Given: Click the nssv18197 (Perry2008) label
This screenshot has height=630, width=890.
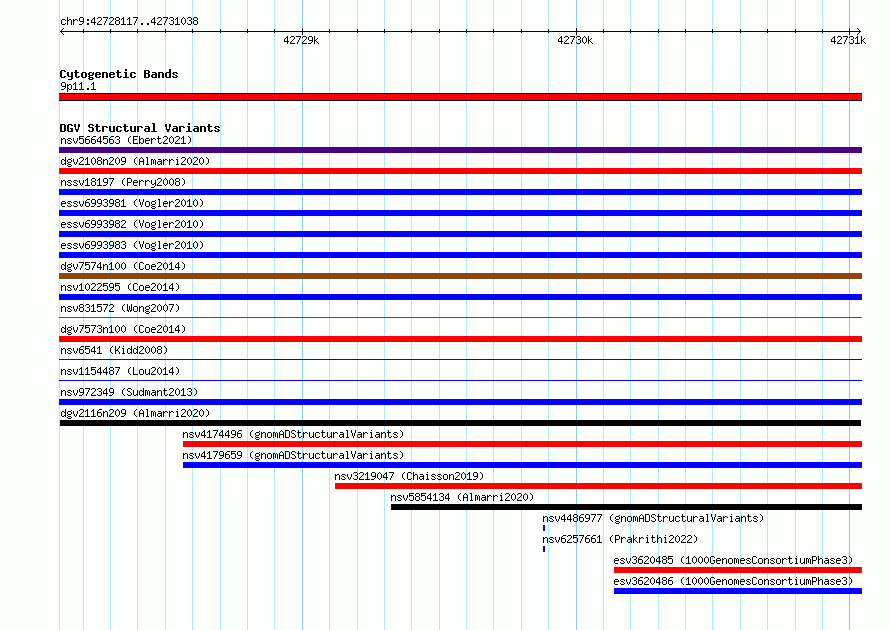Looking at the screenshot, I should [123, 182].
